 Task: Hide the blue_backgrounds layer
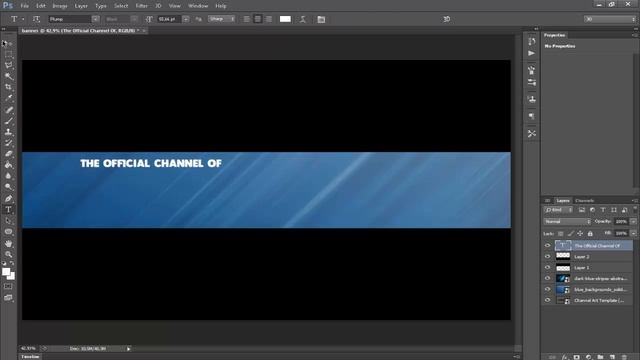(x=547, y=289)
